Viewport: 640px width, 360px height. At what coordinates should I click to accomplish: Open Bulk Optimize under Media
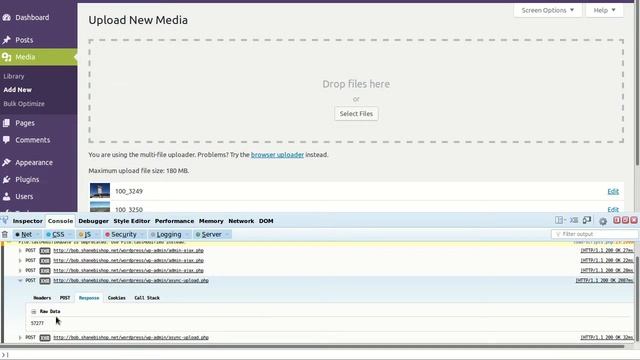(24, 104)
